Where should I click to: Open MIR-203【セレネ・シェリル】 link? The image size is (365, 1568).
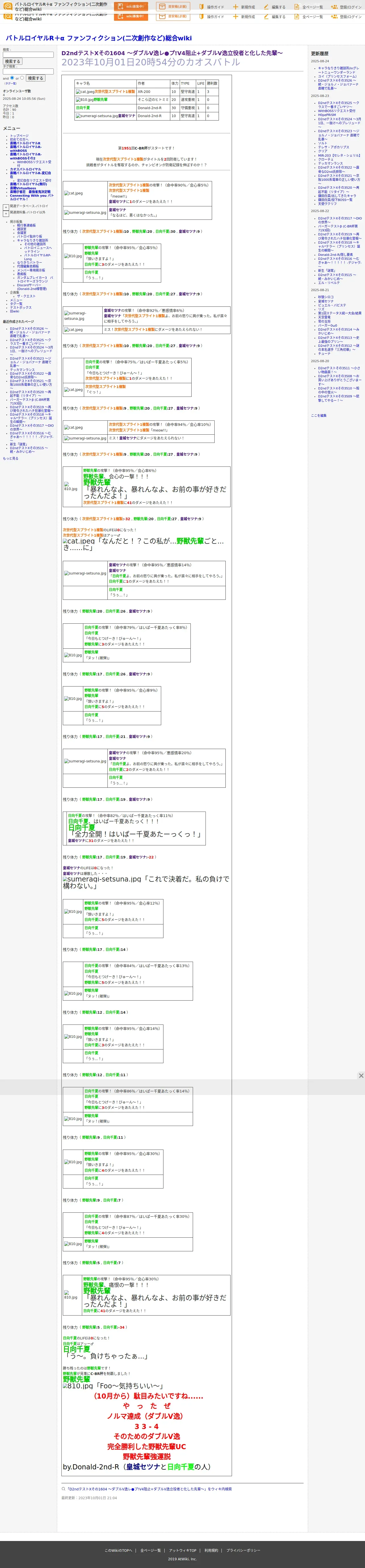pos(339,155)
